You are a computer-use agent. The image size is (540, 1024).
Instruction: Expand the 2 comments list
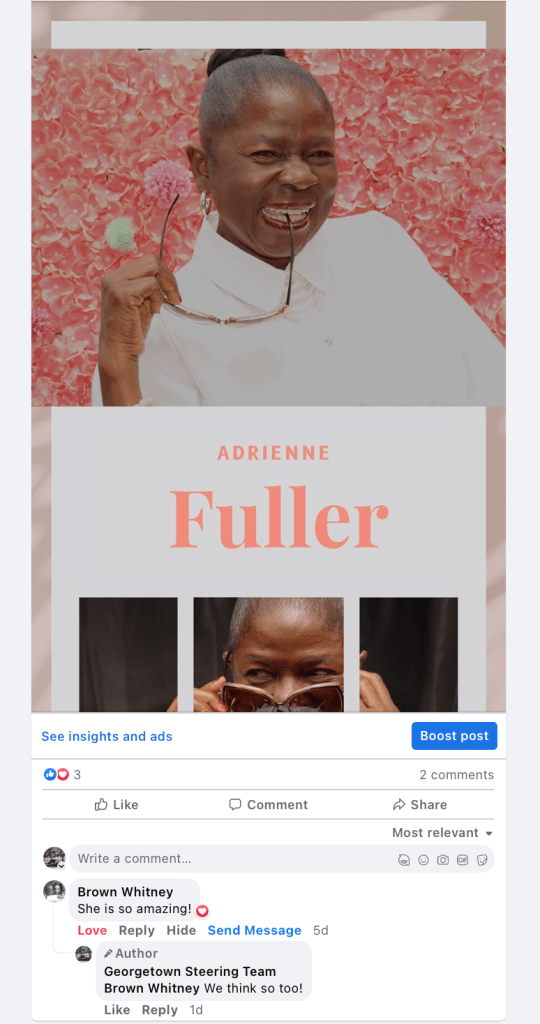[x=456, y=775]
